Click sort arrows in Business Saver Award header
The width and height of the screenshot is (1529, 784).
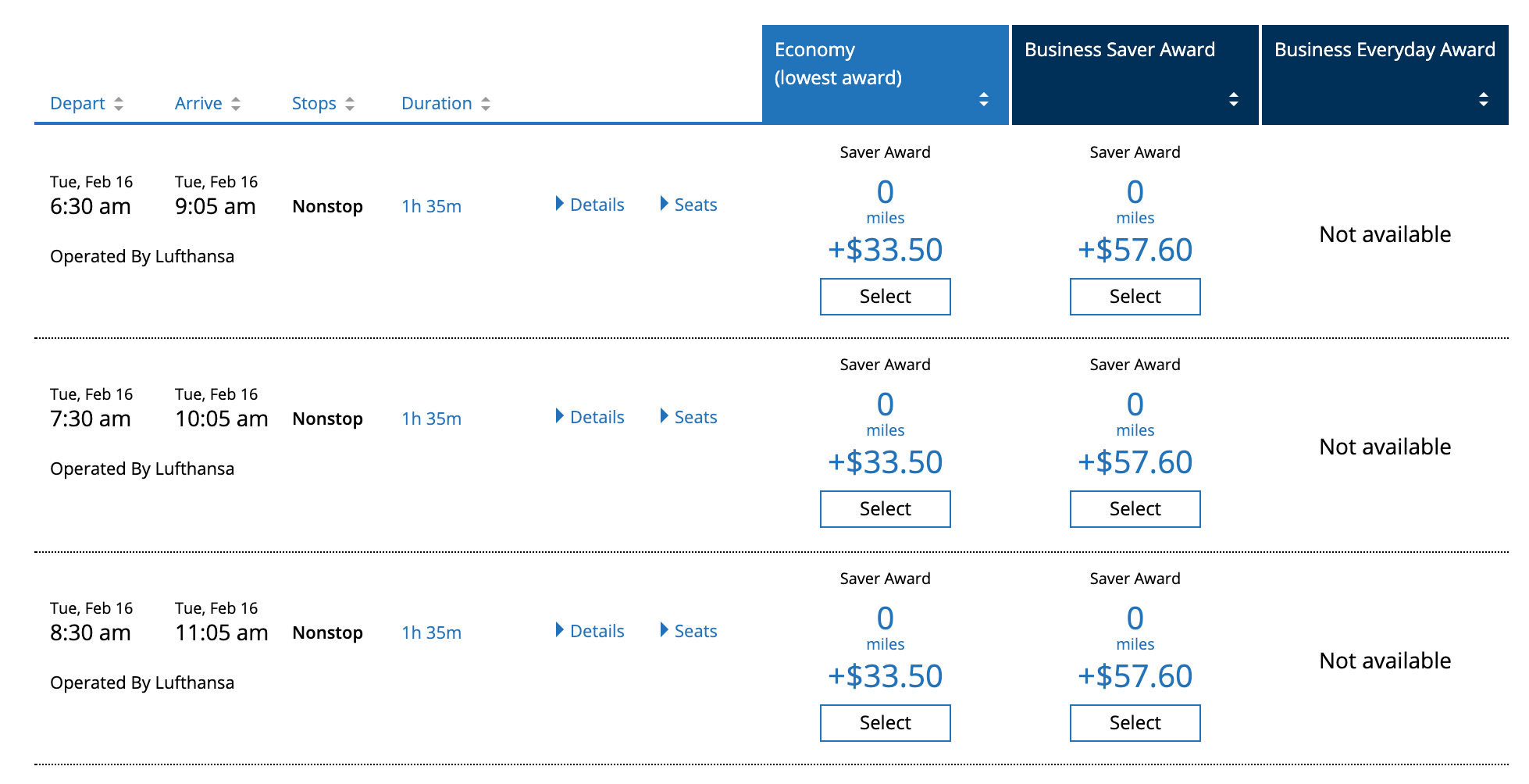coord(1234,99)
